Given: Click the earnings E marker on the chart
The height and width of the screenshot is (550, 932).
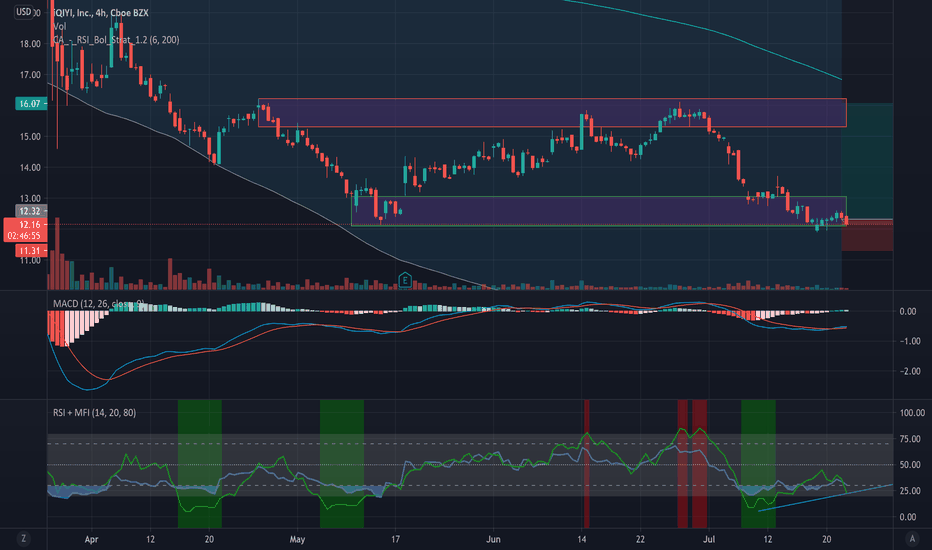Looking at the screenshot, I should [x=404, y=279].
